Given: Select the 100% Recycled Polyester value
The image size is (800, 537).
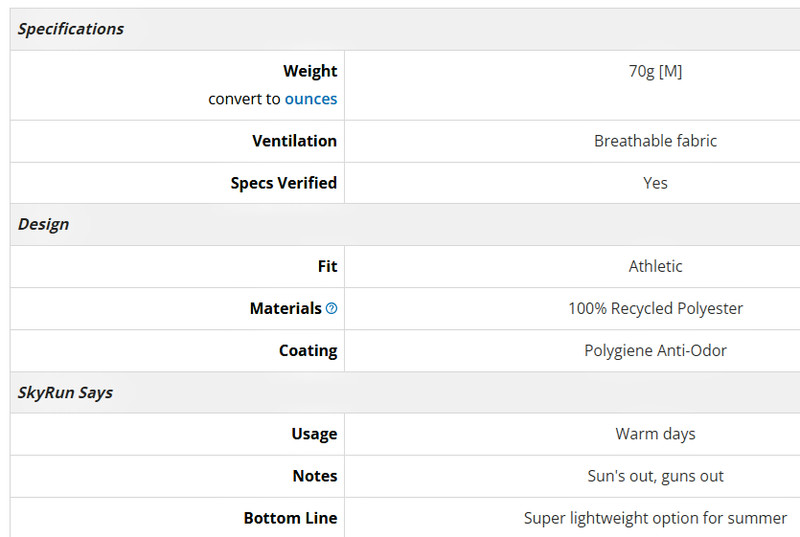Looking at the screenshot, I should coord(655,309).
